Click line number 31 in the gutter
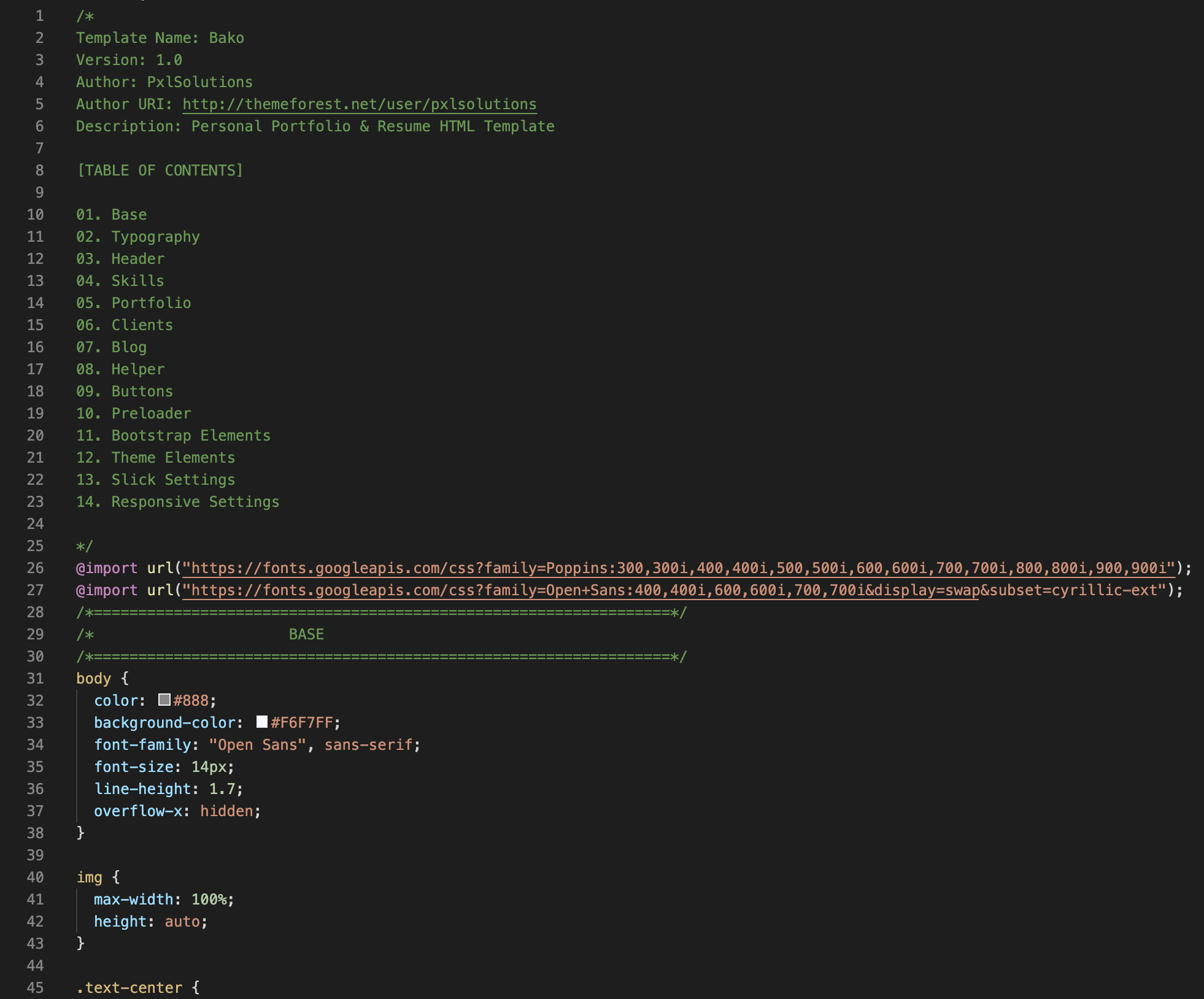This screenshot has width=1204, height=999. tap(35, 679)
